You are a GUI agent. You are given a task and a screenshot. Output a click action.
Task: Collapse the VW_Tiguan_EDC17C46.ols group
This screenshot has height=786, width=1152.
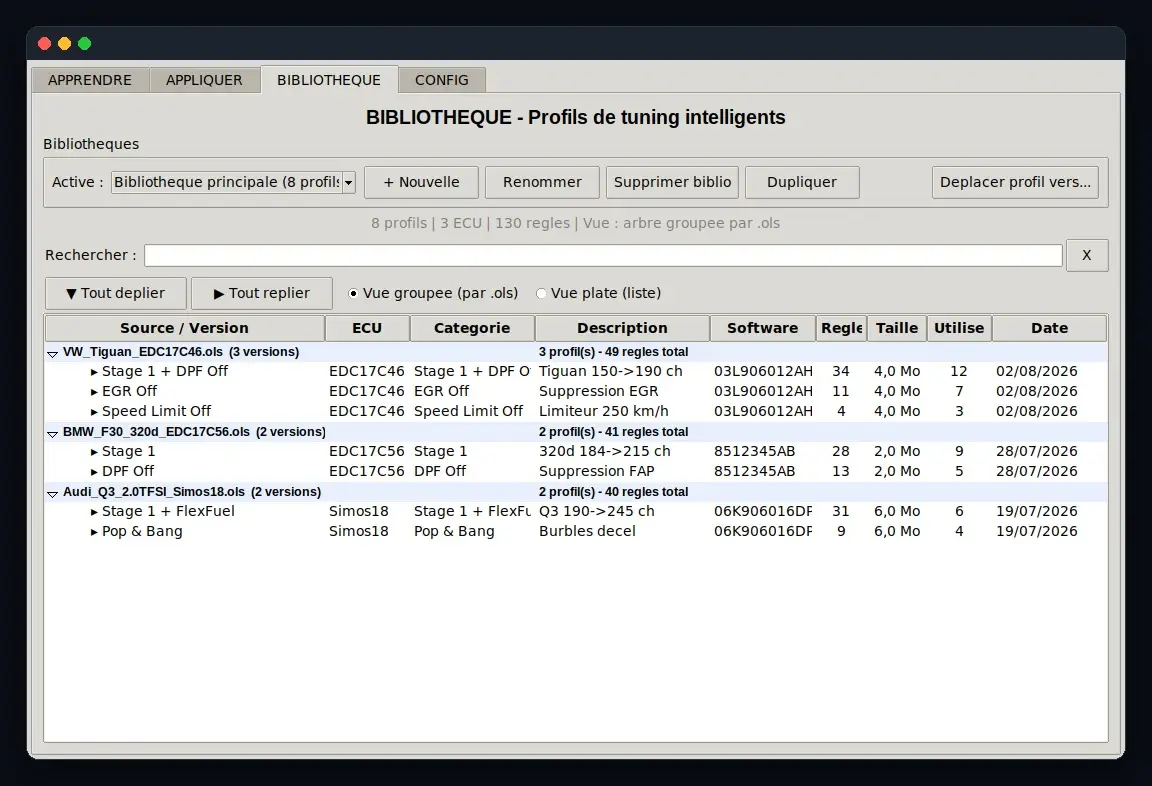coord(52,353)
